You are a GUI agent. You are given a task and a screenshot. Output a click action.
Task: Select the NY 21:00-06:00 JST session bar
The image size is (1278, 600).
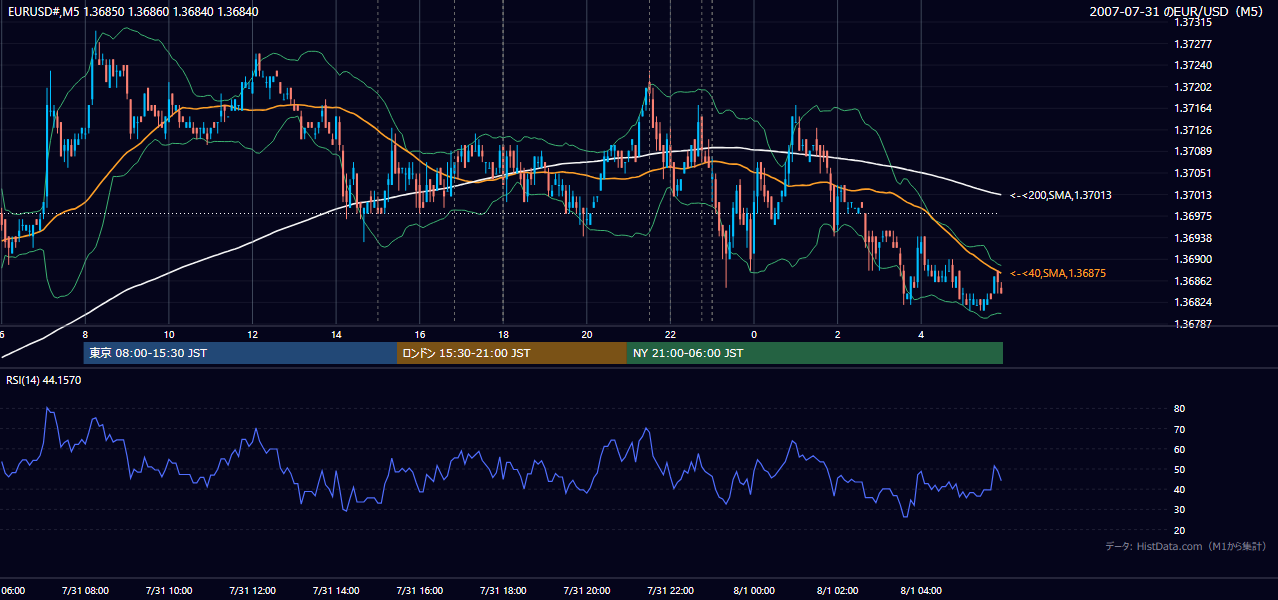tap(815, 353)
